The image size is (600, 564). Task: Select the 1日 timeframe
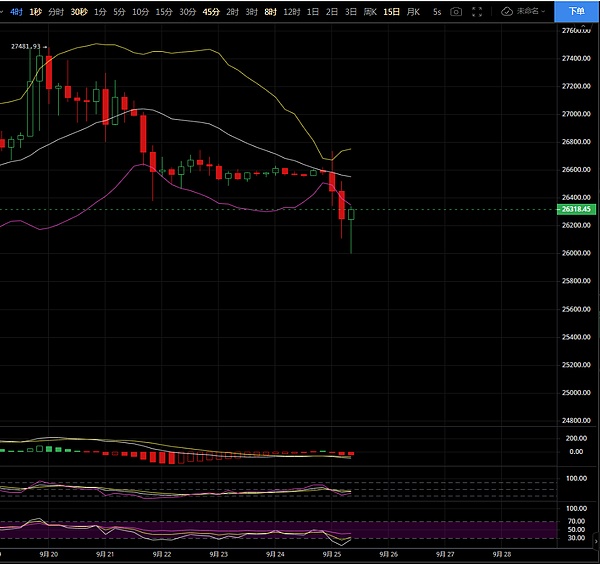pos(313,11)
